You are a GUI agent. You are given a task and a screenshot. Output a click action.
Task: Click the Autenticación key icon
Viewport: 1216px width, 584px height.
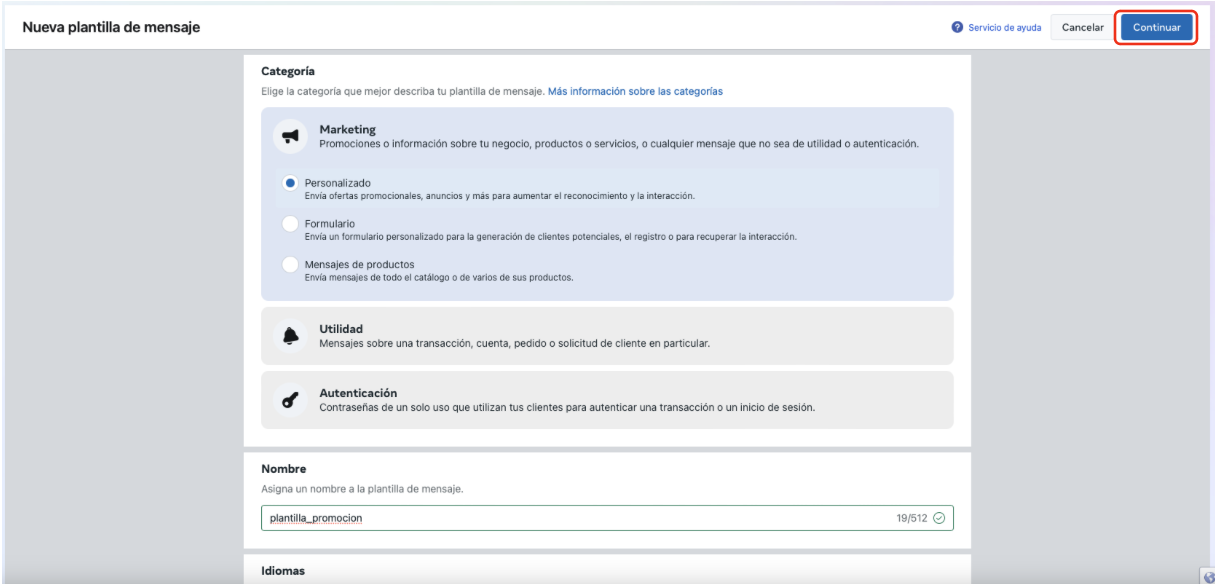[x=291, y=400]
